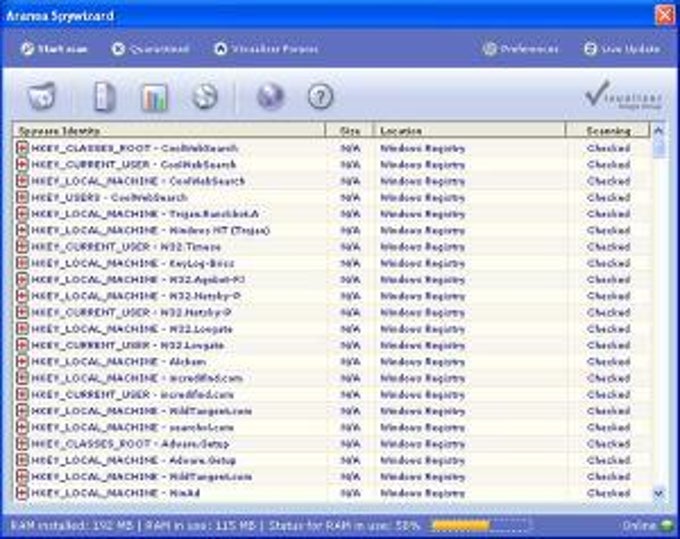This screenshot has height=539, width=680.
Task: Click red icon beside HKEY_CLASSES_ROOT Adware.Setup entry
Action: pos(22,444)
